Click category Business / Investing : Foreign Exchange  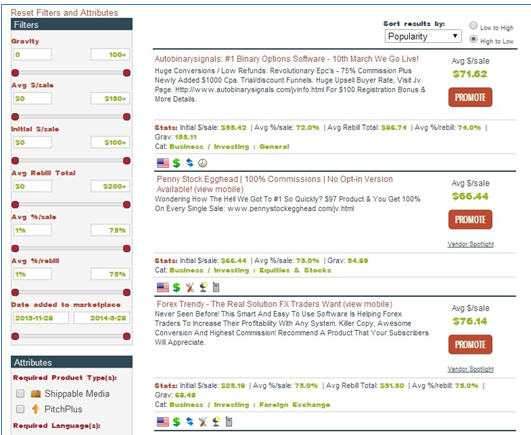click(250, 405)
